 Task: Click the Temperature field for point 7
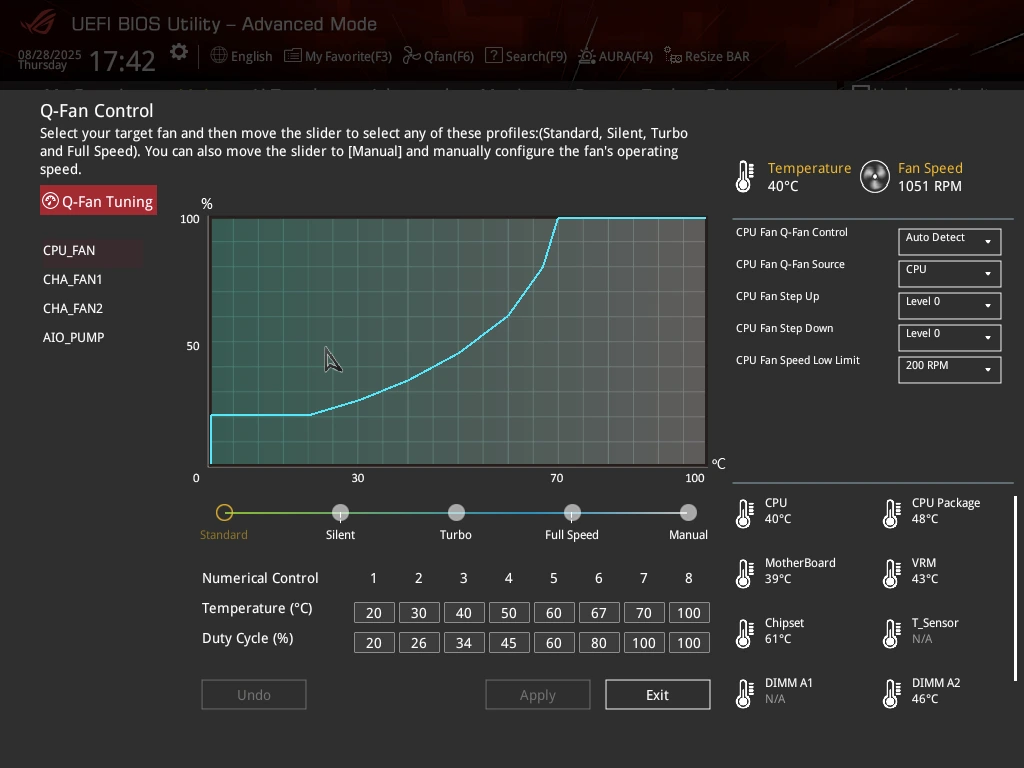click(644, 613)
